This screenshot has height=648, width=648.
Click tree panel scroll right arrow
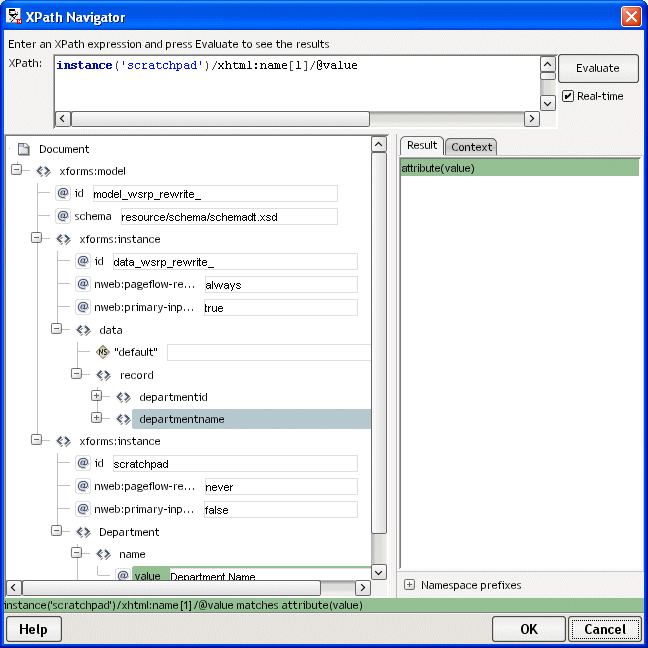[x=363, y=588]
